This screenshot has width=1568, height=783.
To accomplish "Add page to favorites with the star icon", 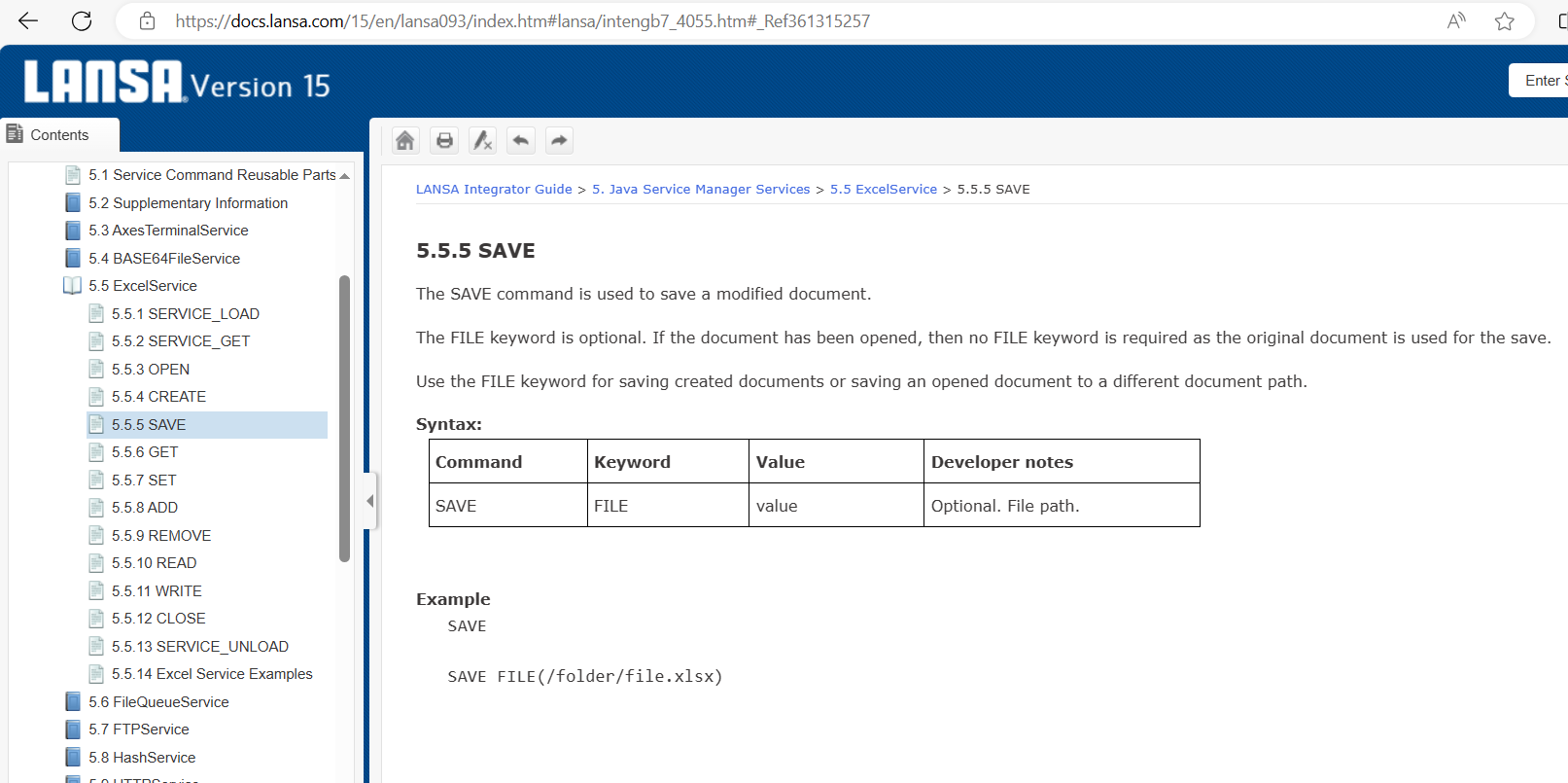I will 1504,21.
